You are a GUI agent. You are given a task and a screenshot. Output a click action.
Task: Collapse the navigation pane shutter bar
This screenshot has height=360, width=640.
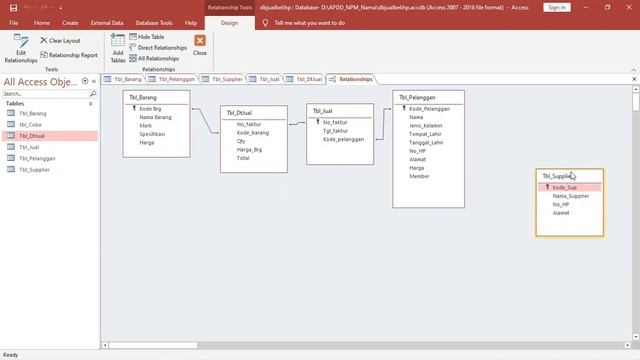click(94, 81)
